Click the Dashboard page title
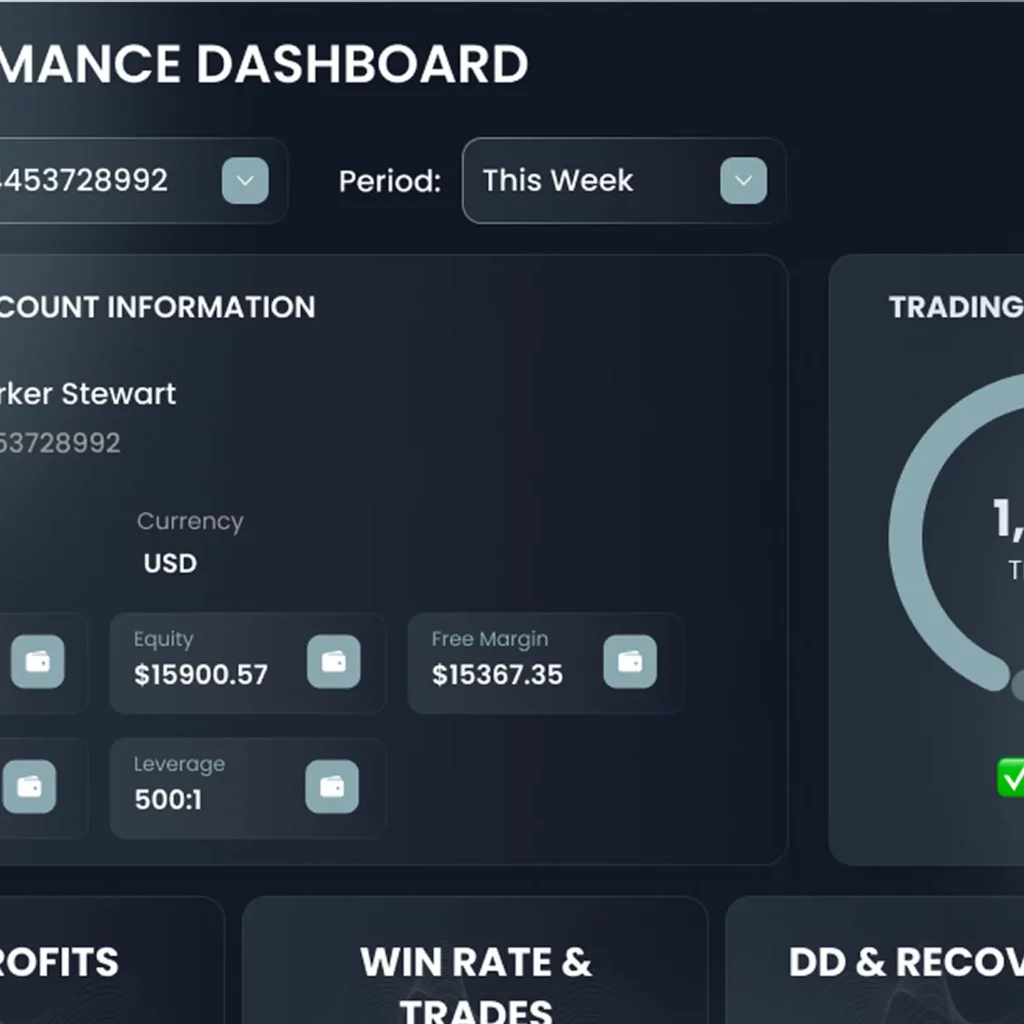 (264, 65)
